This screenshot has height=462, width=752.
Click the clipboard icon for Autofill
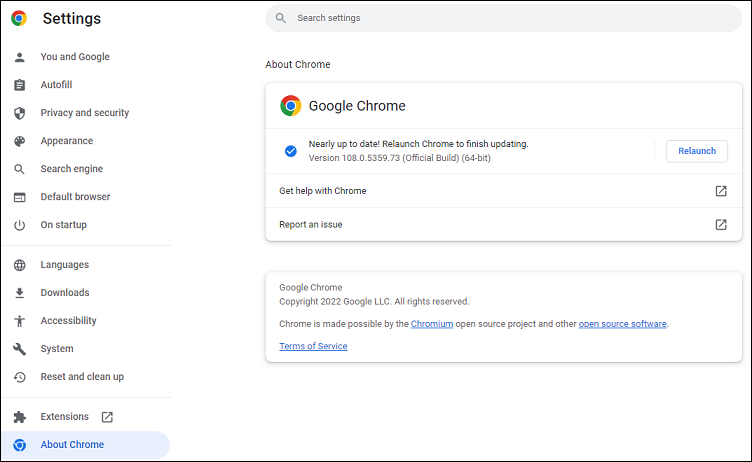pos(19,85)
